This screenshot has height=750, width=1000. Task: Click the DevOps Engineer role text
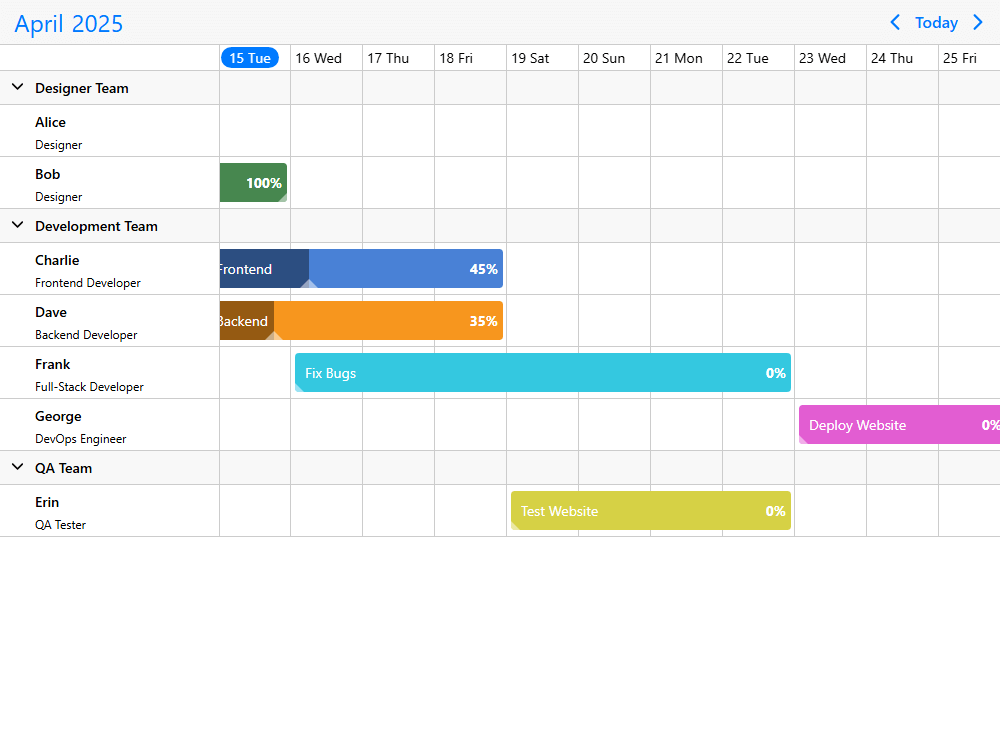[80, 439]
